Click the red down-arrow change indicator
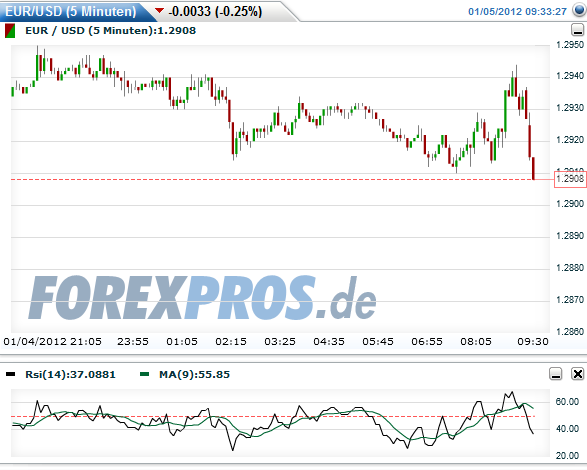Screen dimensions: 587x470 pyautogui.click(x=159, y=10)
